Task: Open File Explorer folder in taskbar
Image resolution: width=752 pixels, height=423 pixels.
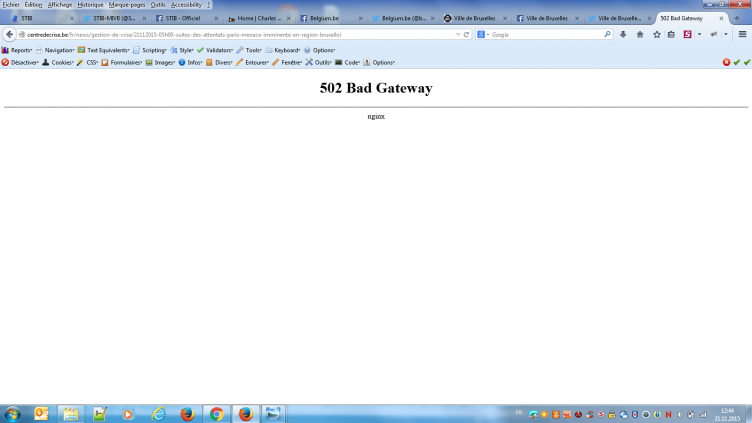Action: (70, 414)
